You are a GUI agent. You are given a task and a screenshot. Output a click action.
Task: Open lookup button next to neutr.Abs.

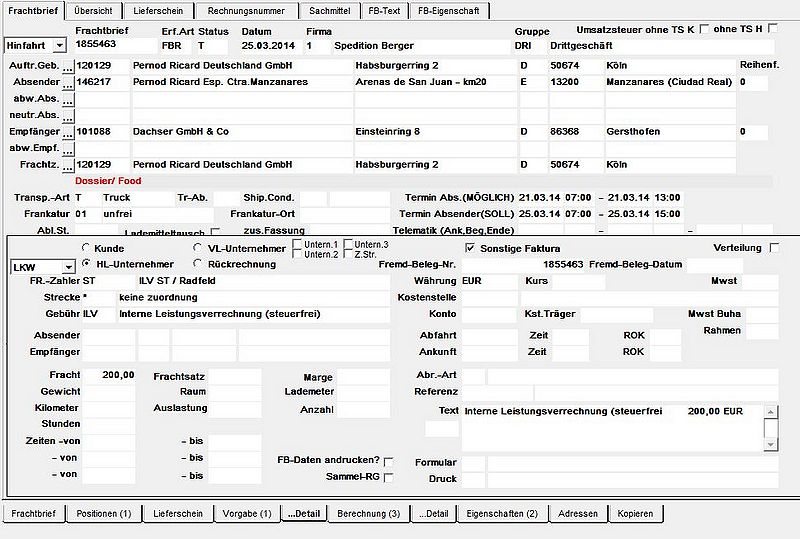click(68, 115)
